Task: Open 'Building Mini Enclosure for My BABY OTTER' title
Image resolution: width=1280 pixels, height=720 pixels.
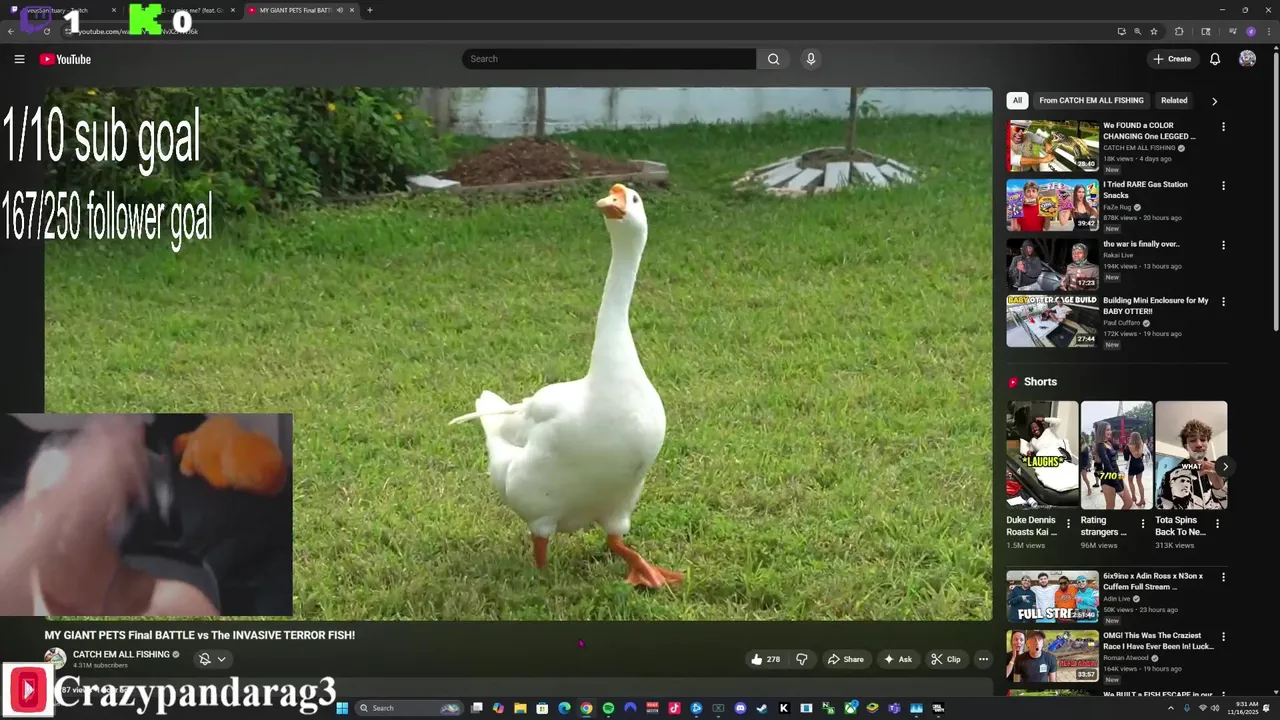Action: tap(1156, 305)
